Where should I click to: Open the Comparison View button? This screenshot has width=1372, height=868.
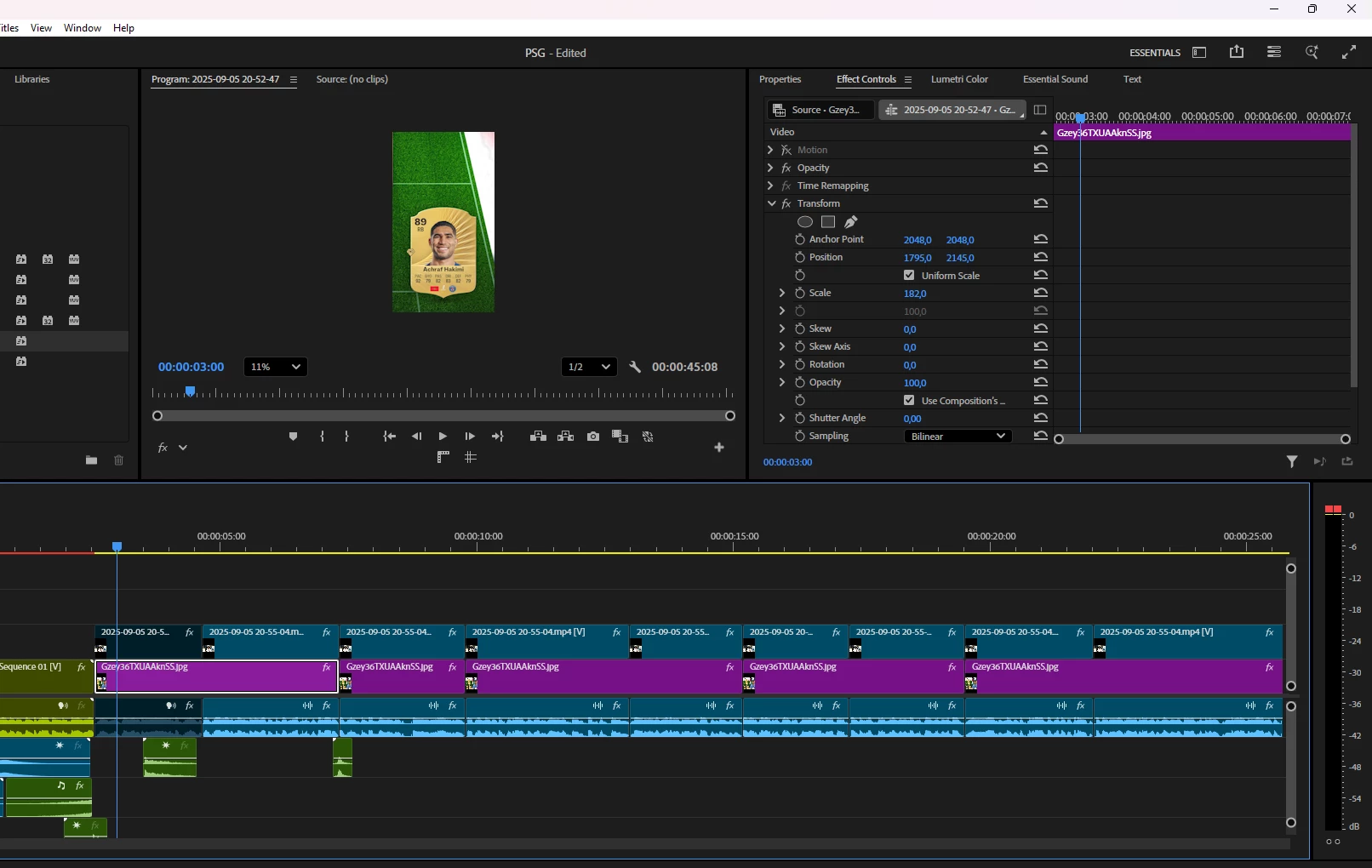coord(620,437)
